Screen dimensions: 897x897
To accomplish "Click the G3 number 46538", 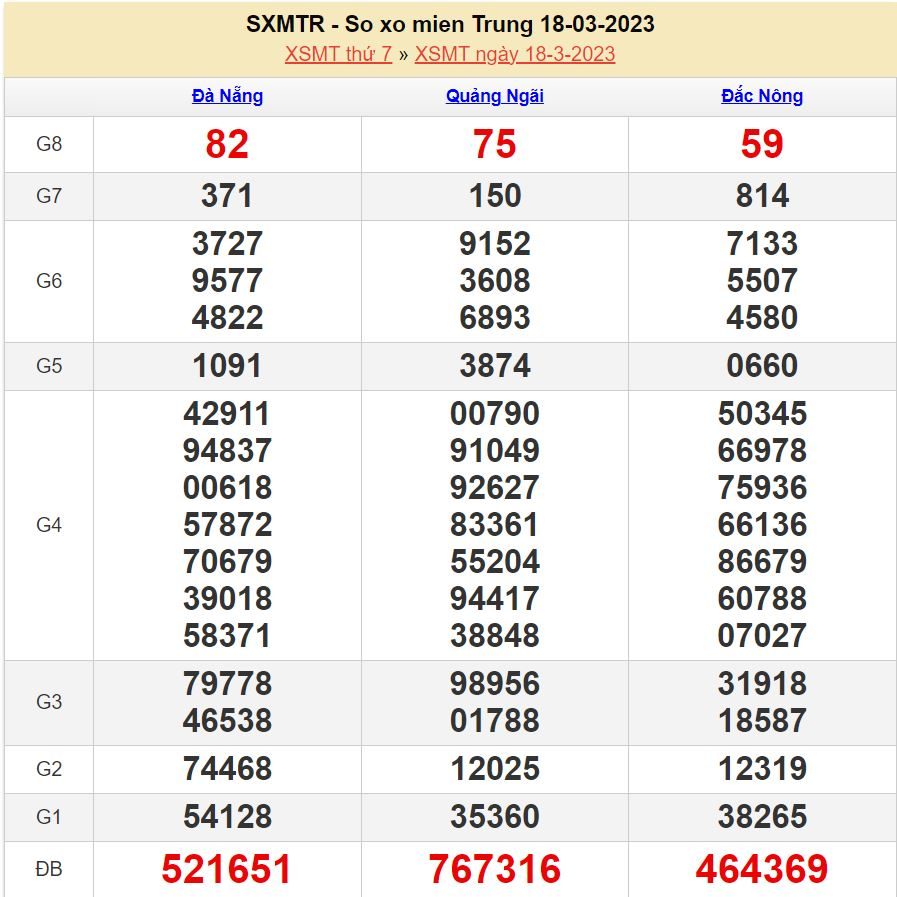I will [x=227, y=721].
